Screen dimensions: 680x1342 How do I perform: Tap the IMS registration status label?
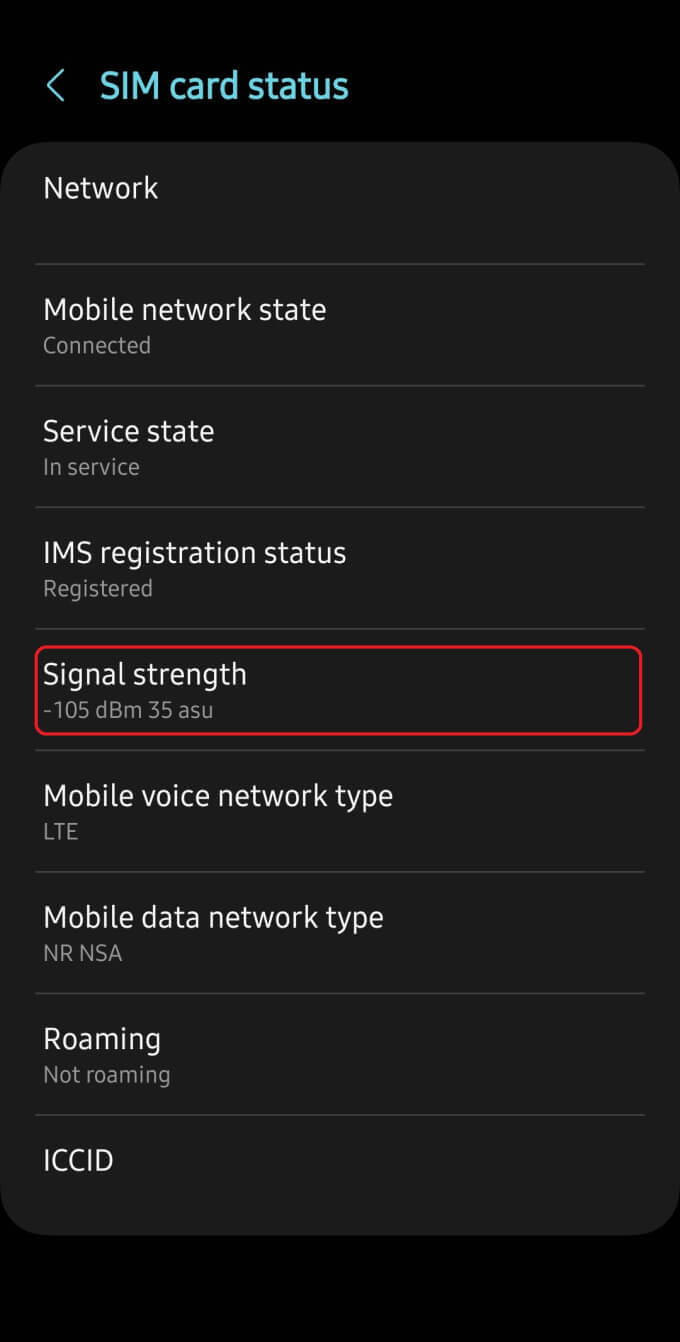(195, 553)
